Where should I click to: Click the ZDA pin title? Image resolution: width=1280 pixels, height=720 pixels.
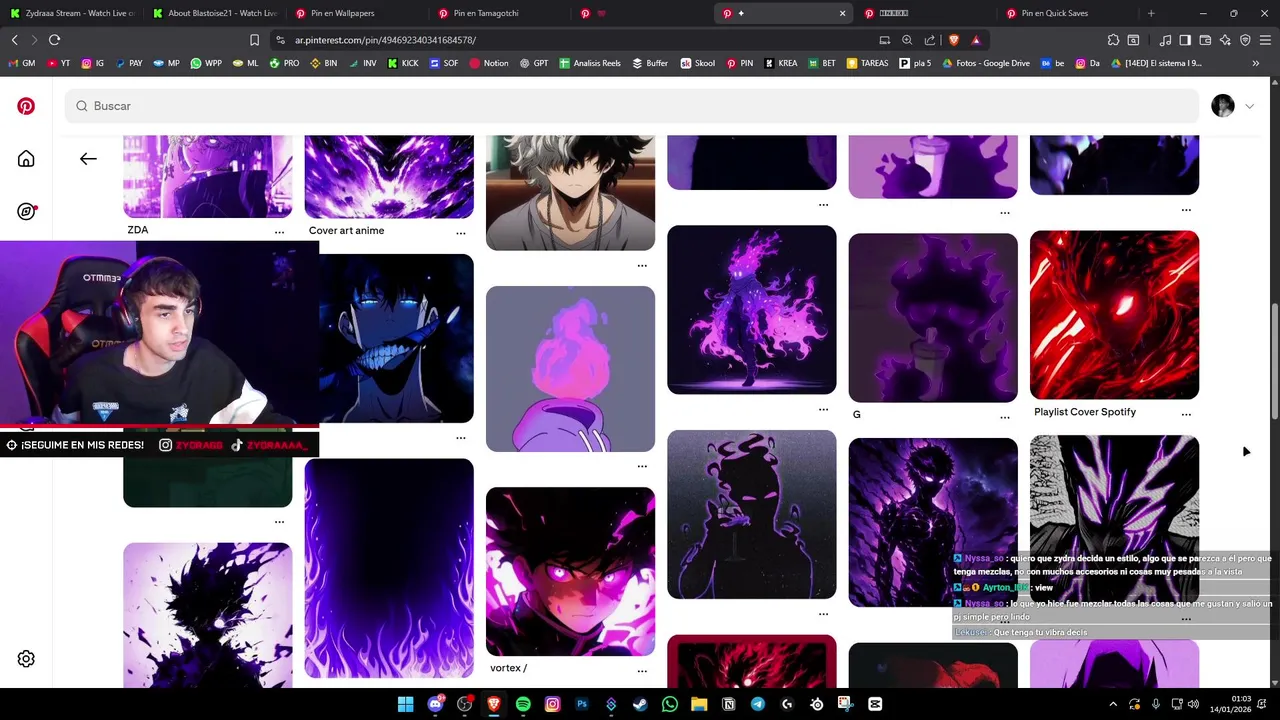click(x=137, y=230)
